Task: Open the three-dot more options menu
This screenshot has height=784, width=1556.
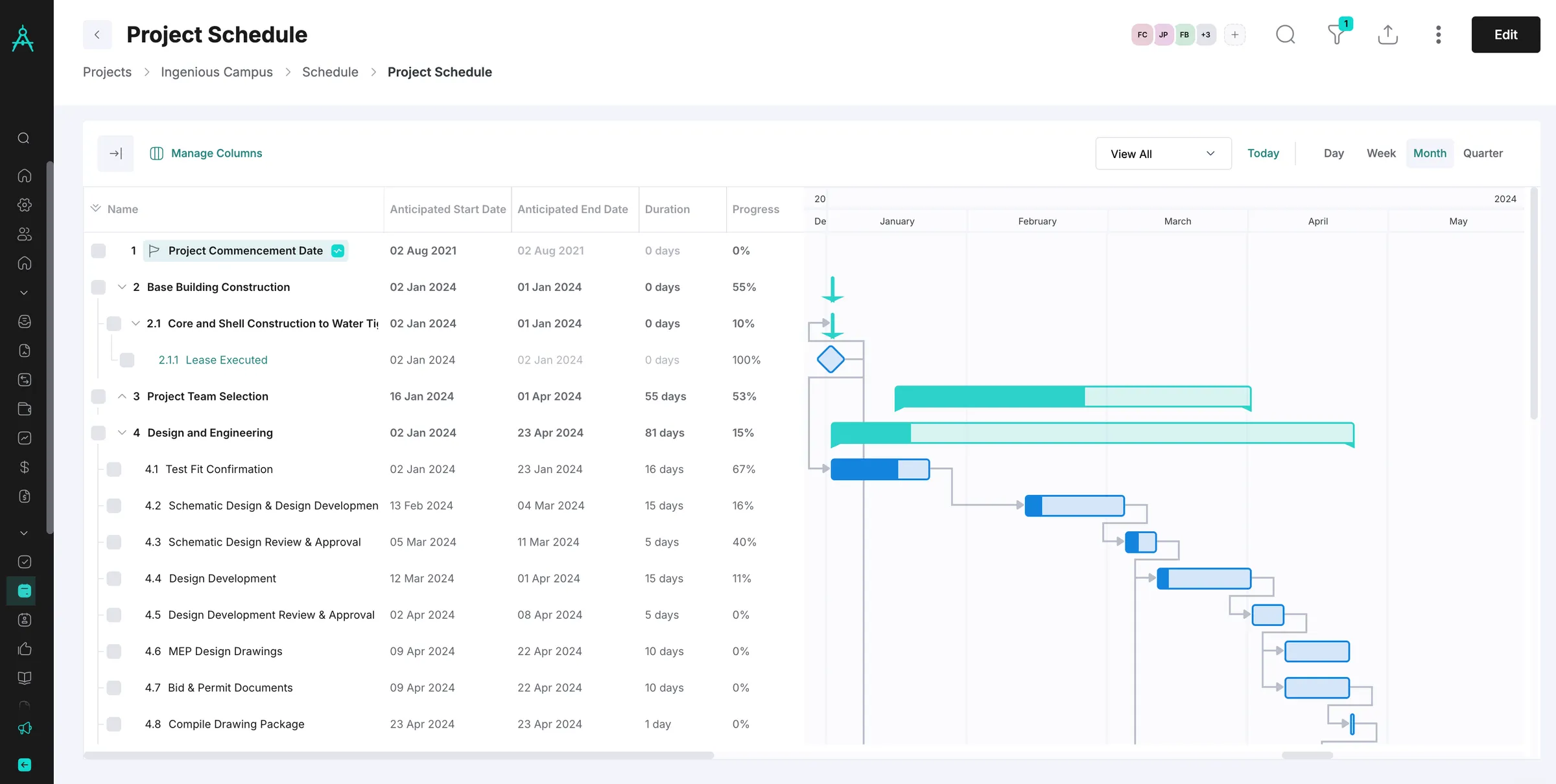Action: (x=1438, y=34)
